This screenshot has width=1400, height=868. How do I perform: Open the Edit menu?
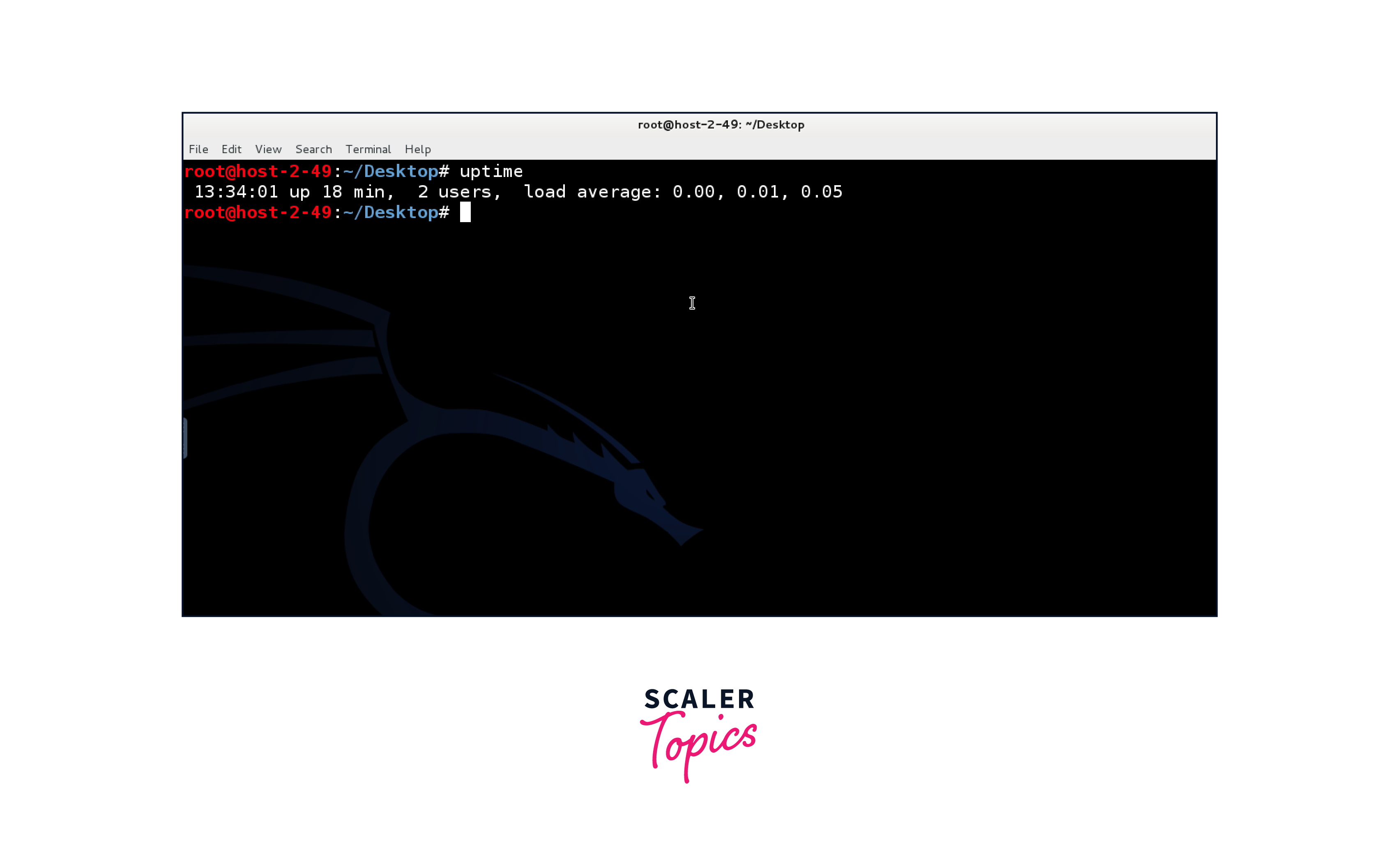[x=231, y=149]
